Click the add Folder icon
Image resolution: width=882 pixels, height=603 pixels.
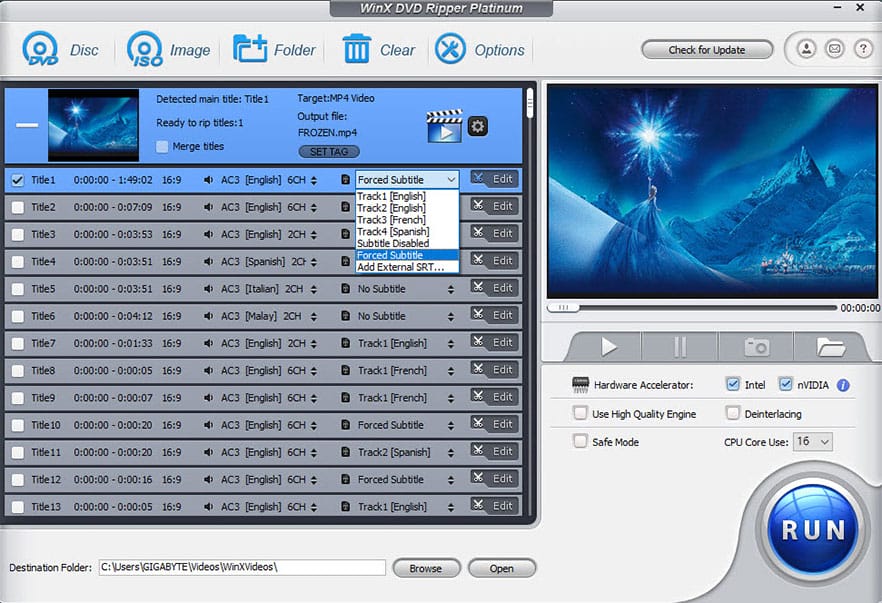pyautogui.click(x=250, y=49)
